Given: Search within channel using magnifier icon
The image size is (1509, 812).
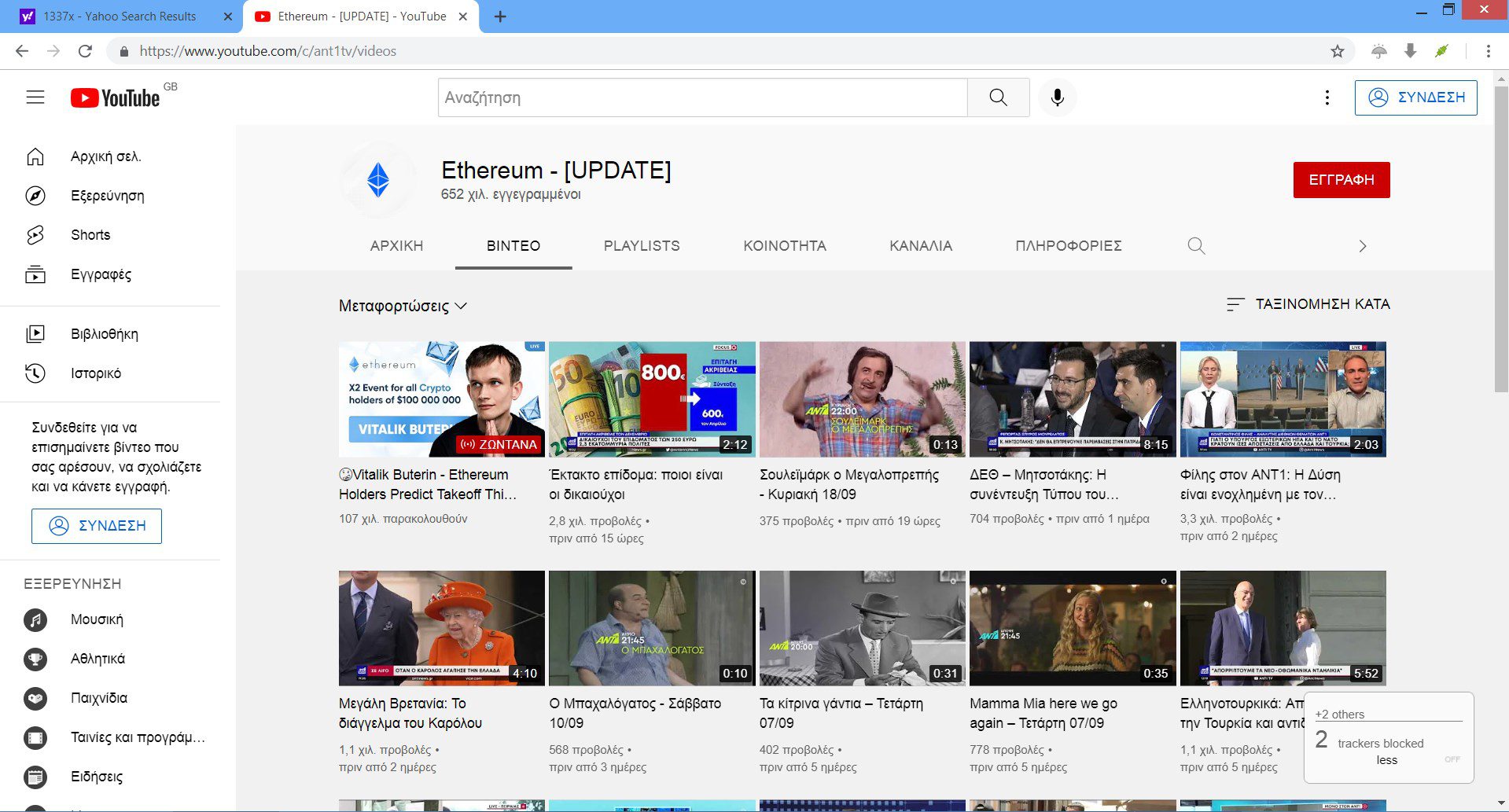Looking at the screenshot, I should 1196,246.
